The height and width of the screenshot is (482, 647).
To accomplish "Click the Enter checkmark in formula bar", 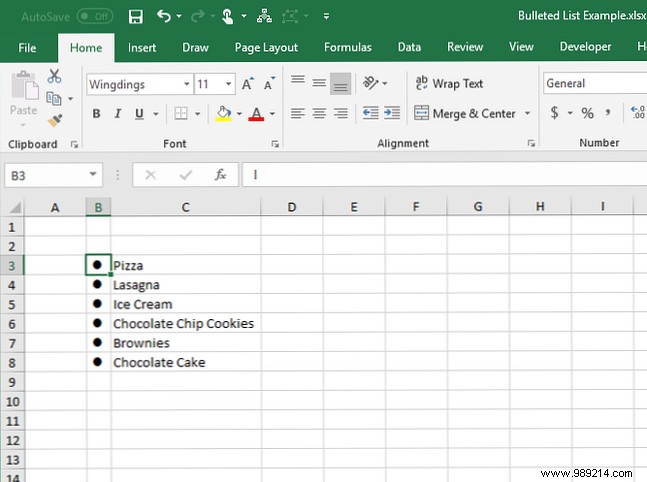I will pos(186,175).
